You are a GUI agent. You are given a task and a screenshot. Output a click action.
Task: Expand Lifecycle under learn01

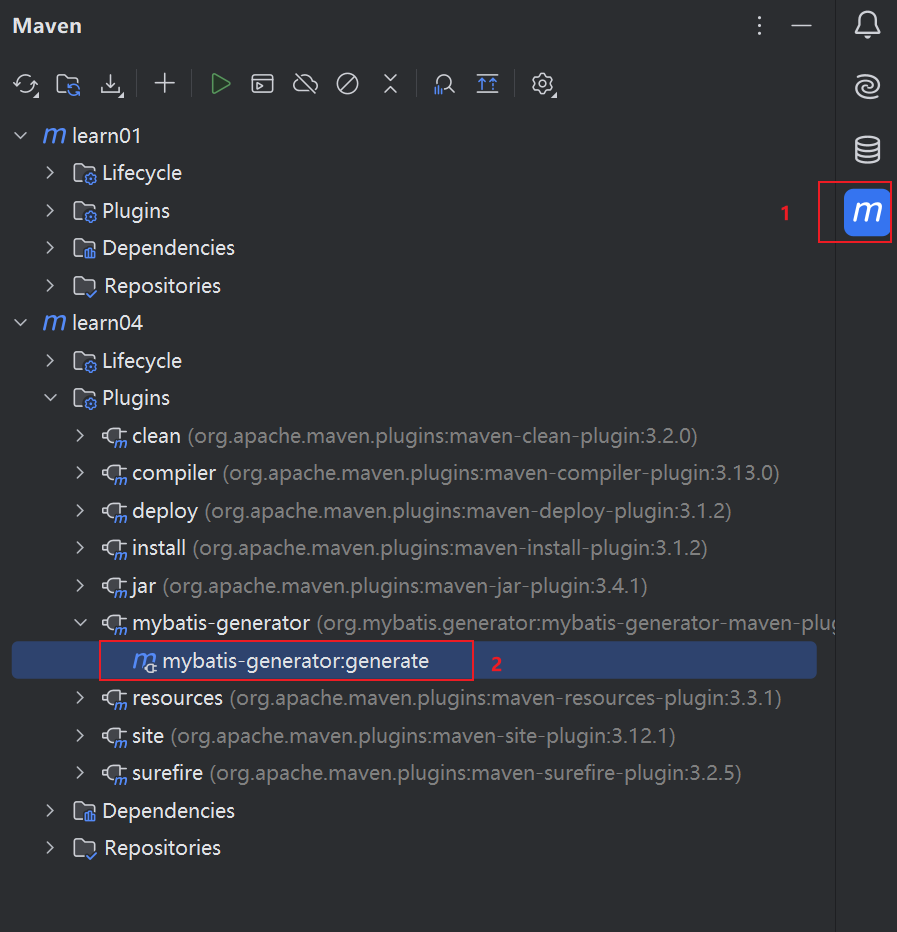tap(51, 173)
